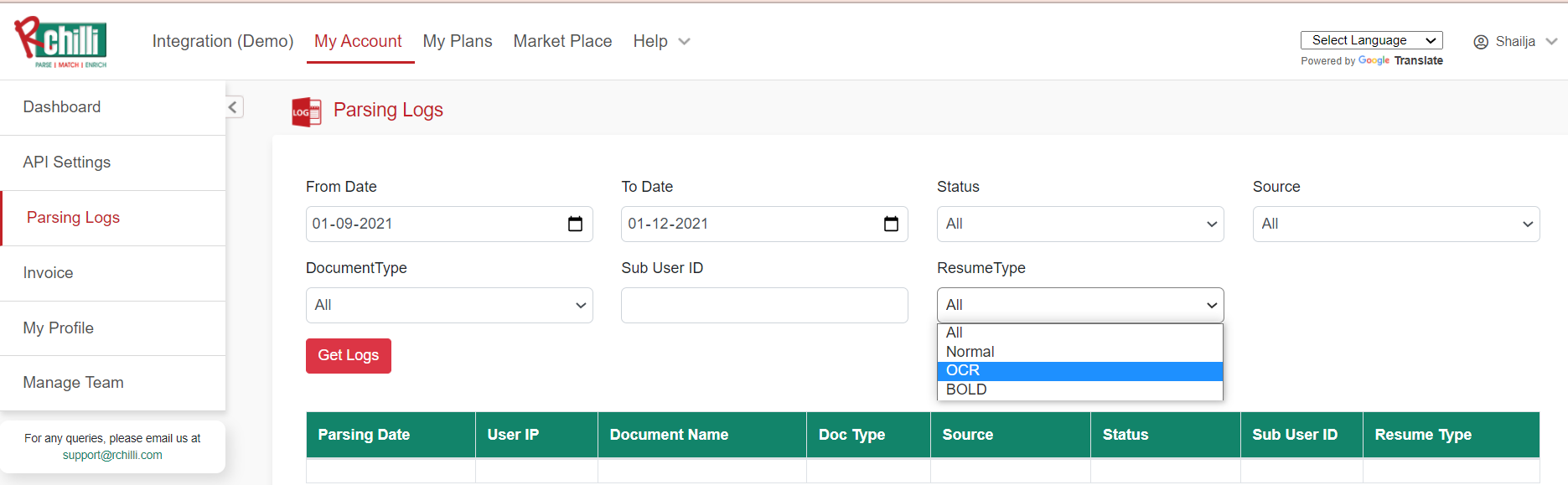The image size is (1568, 485).
Task: Go to the My Plans tab
Action: [x=458, y=41]
